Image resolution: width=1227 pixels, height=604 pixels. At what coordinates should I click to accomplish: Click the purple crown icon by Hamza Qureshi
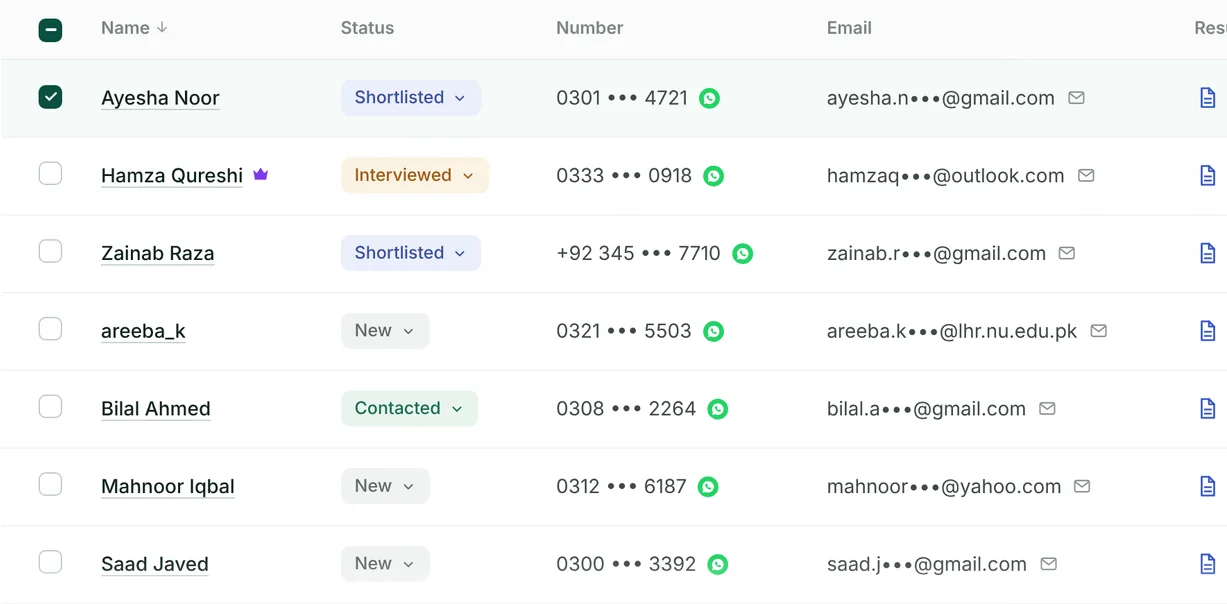(261, 174)
